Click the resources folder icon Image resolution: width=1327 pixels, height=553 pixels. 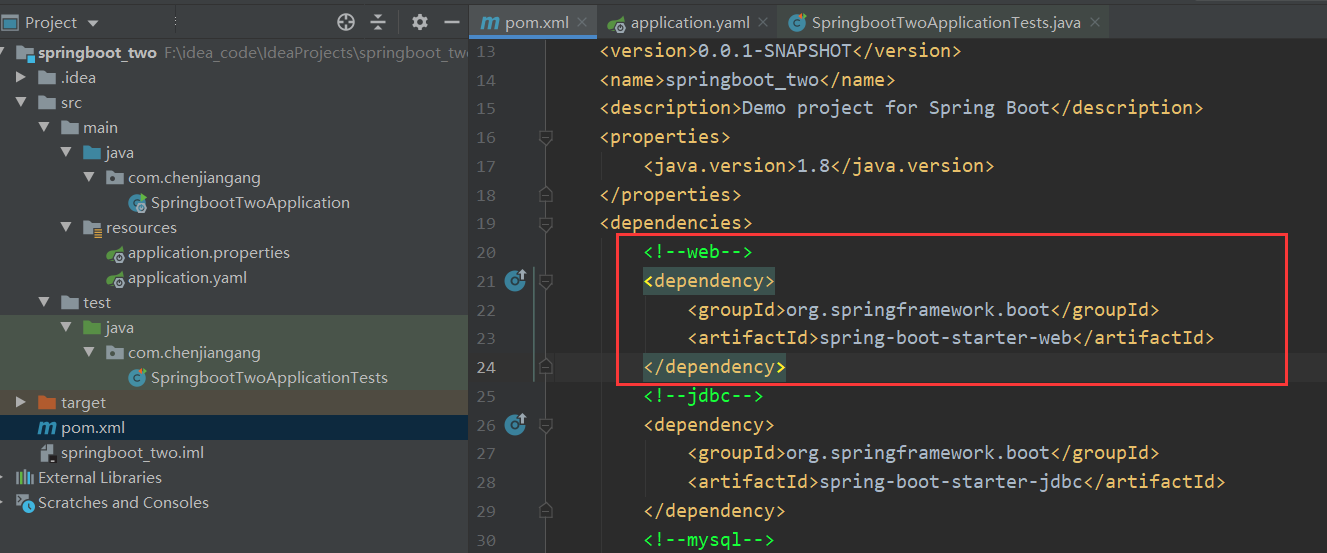click(92, 228)
